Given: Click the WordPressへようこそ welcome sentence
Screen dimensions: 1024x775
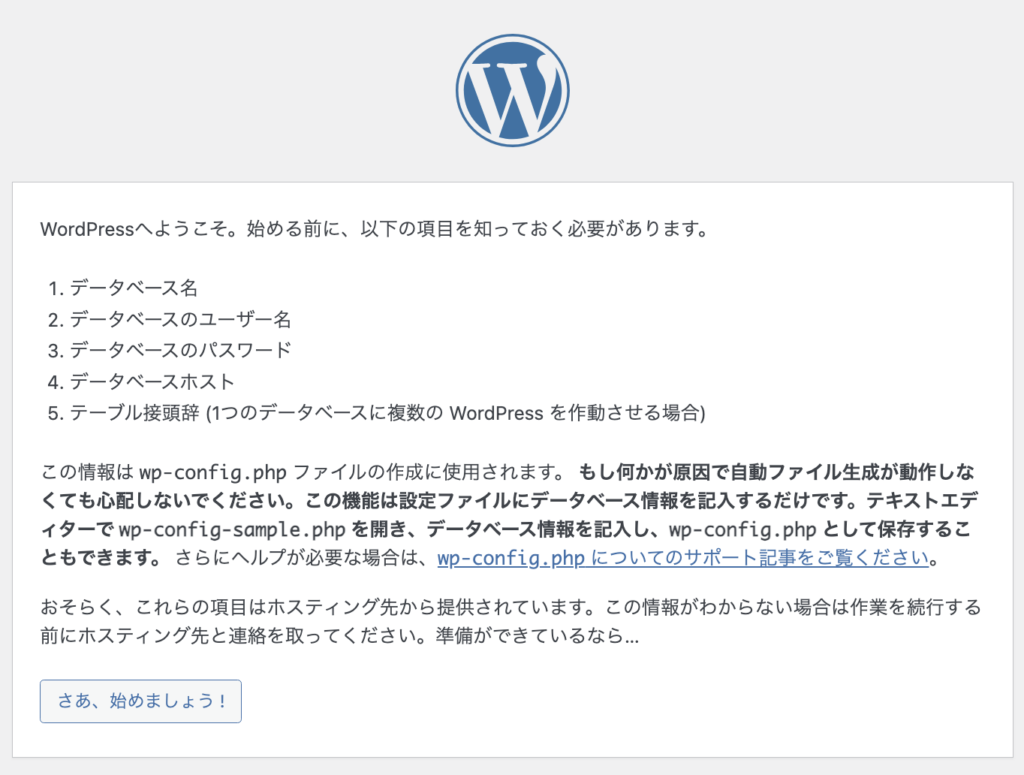Looking at the screenshot, I should (374, 229).
